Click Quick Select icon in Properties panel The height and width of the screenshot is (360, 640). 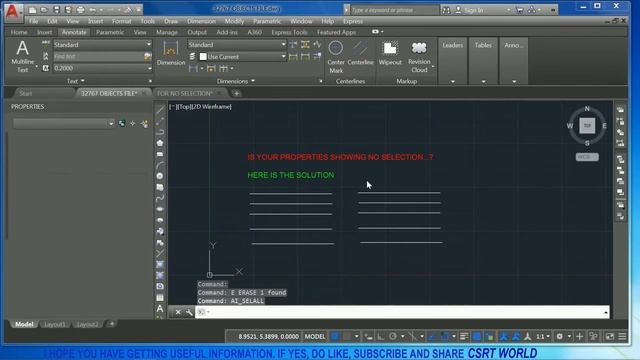tap(144, 123)
